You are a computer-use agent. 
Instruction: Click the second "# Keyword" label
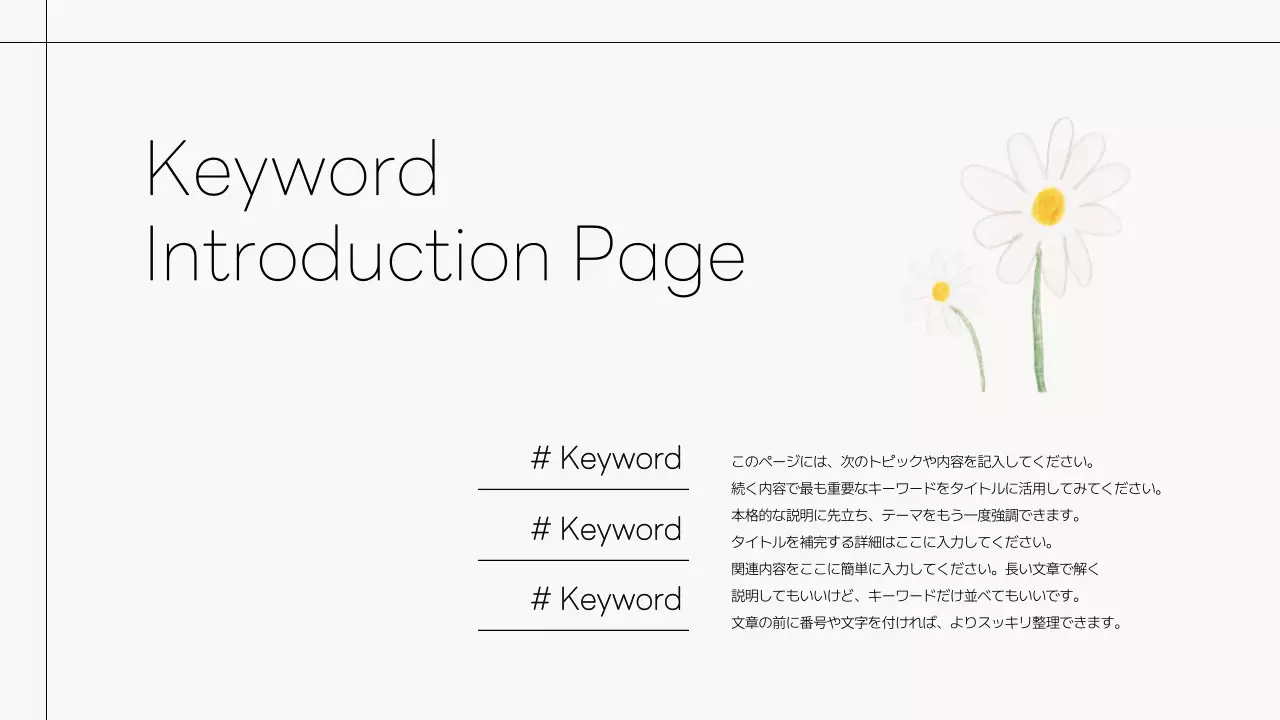click(x=606, y=529)
